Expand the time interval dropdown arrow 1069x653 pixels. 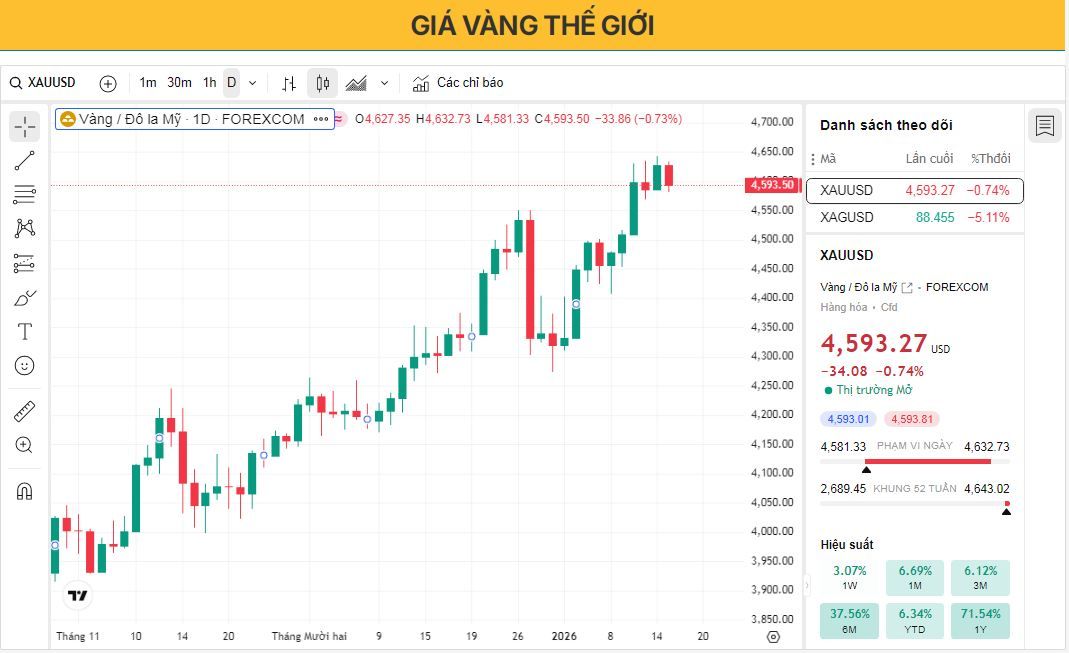pos(252,83)
